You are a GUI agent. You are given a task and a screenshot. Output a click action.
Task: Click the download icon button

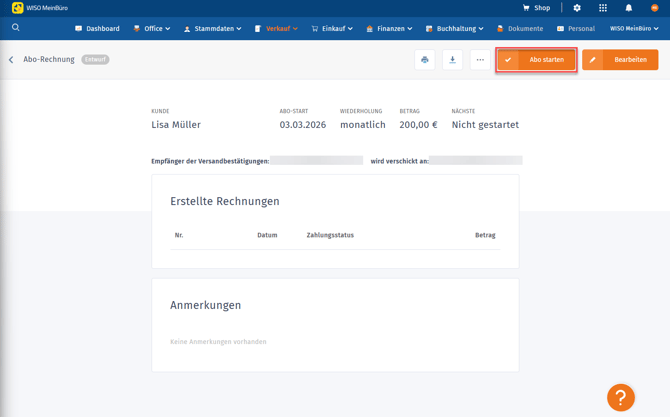coord(452,60)
